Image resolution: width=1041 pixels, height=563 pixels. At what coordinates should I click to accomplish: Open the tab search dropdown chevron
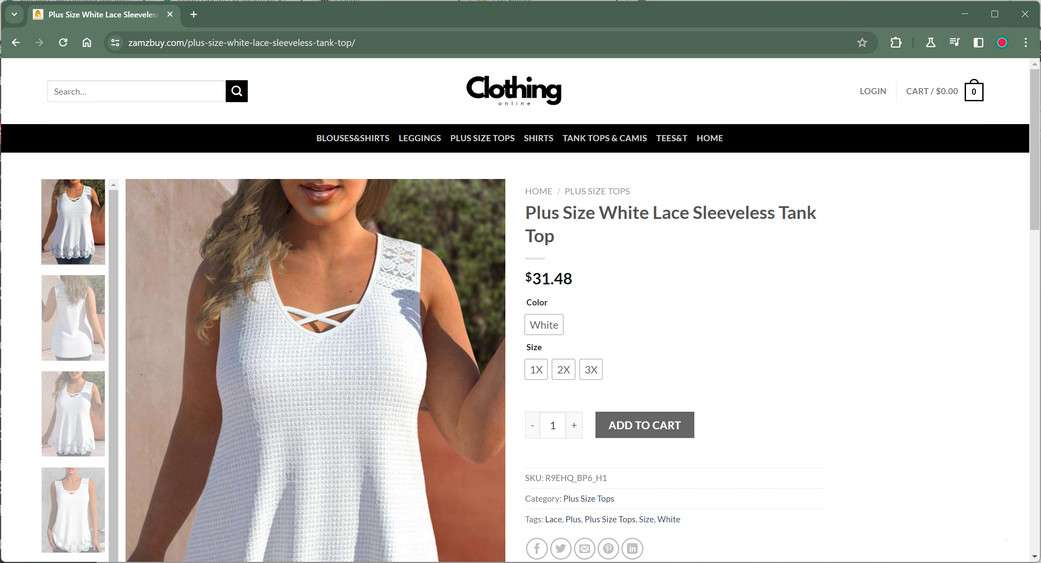14,14
